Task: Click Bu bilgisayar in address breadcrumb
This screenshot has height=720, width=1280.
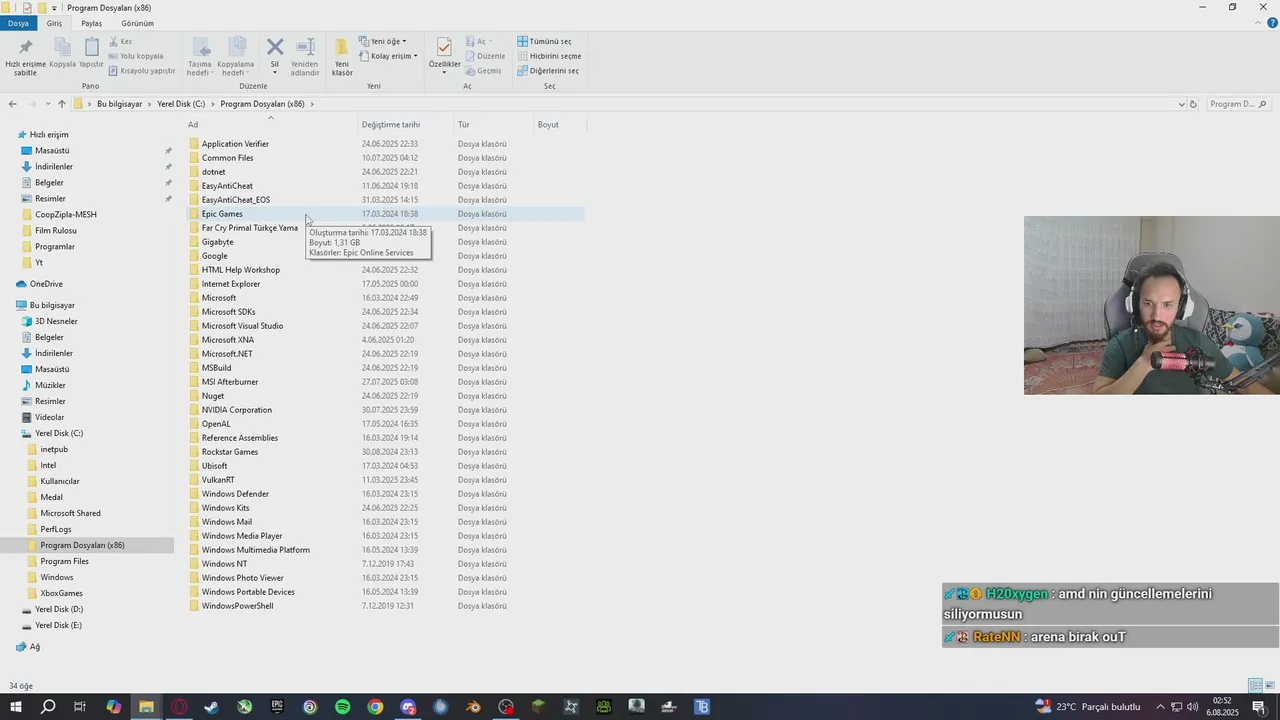Action: click(119, 104)
